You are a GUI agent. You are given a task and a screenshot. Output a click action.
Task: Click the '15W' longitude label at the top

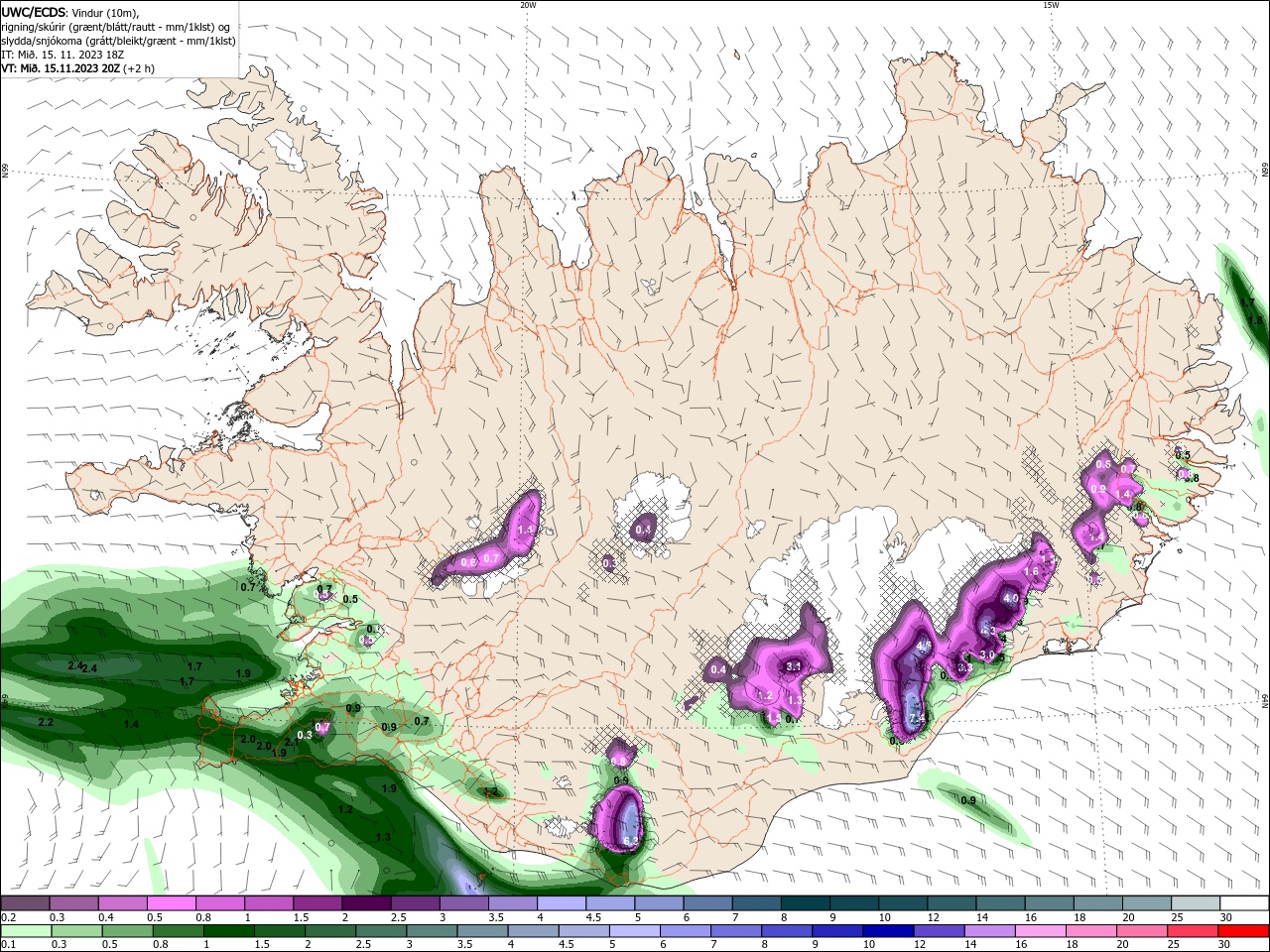click(1051, 5)
